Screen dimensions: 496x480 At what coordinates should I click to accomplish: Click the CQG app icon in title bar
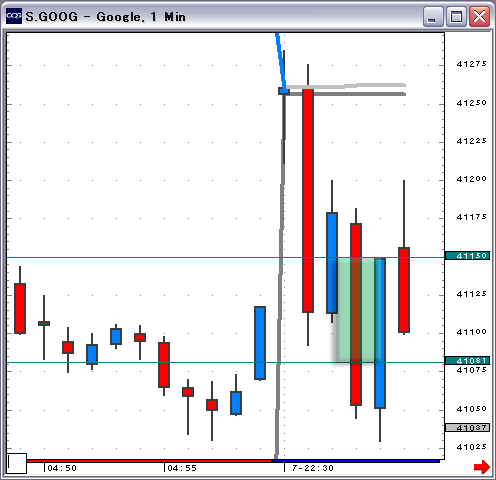[x=14, y=16]
